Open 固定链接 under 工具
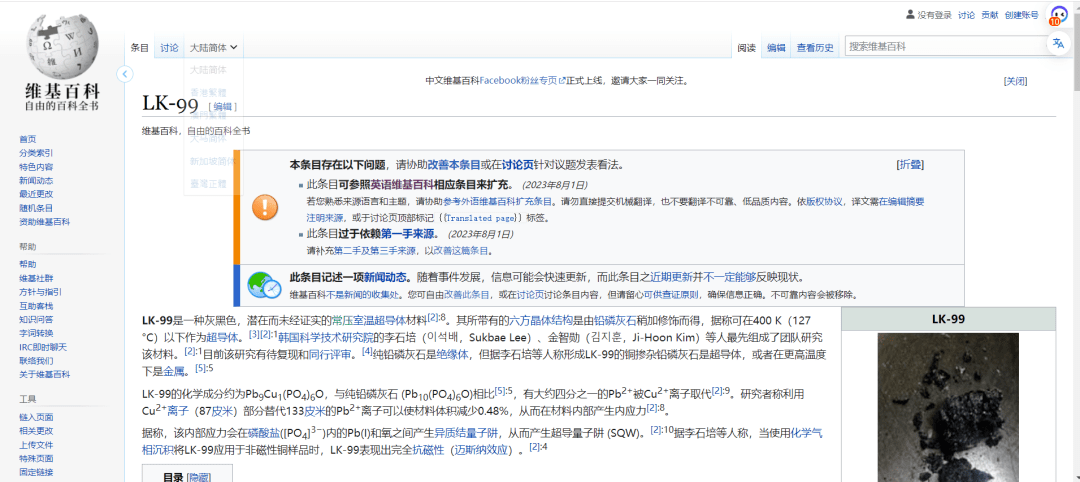 coord(36,472)
